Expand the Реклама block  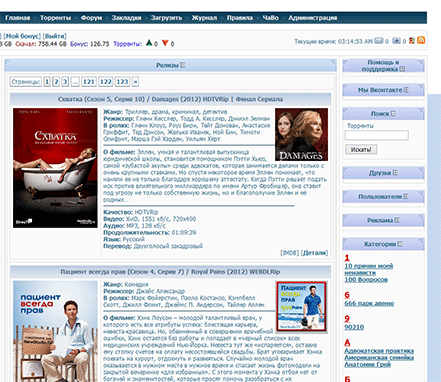tap(397, 220)
